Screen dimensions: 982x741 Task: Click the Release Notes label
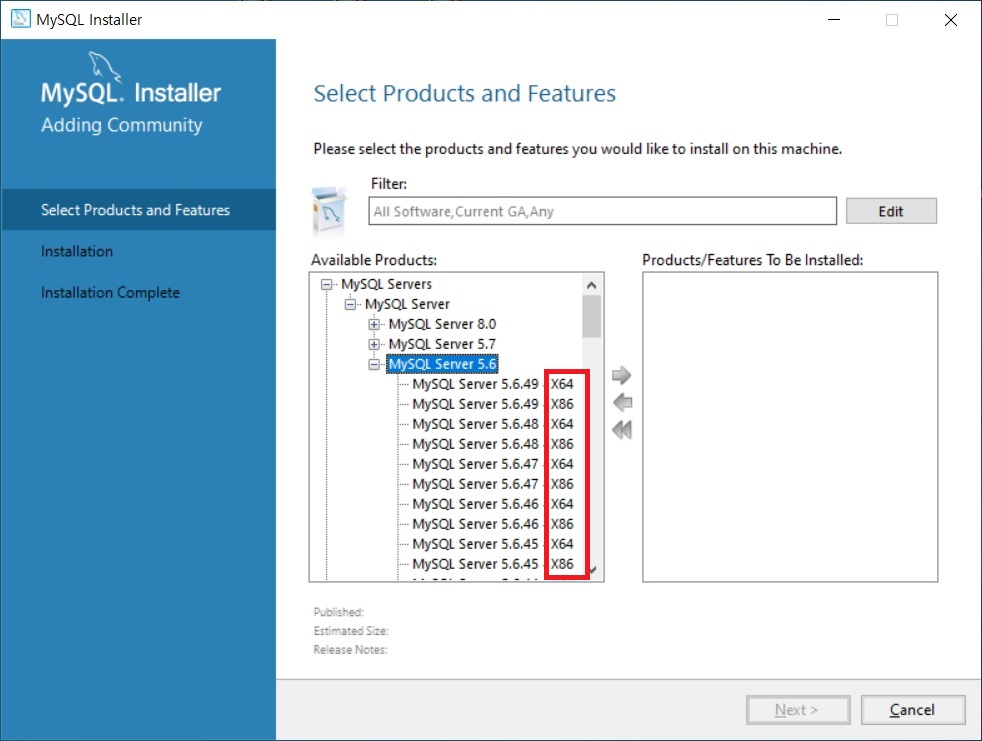[350, 650]
